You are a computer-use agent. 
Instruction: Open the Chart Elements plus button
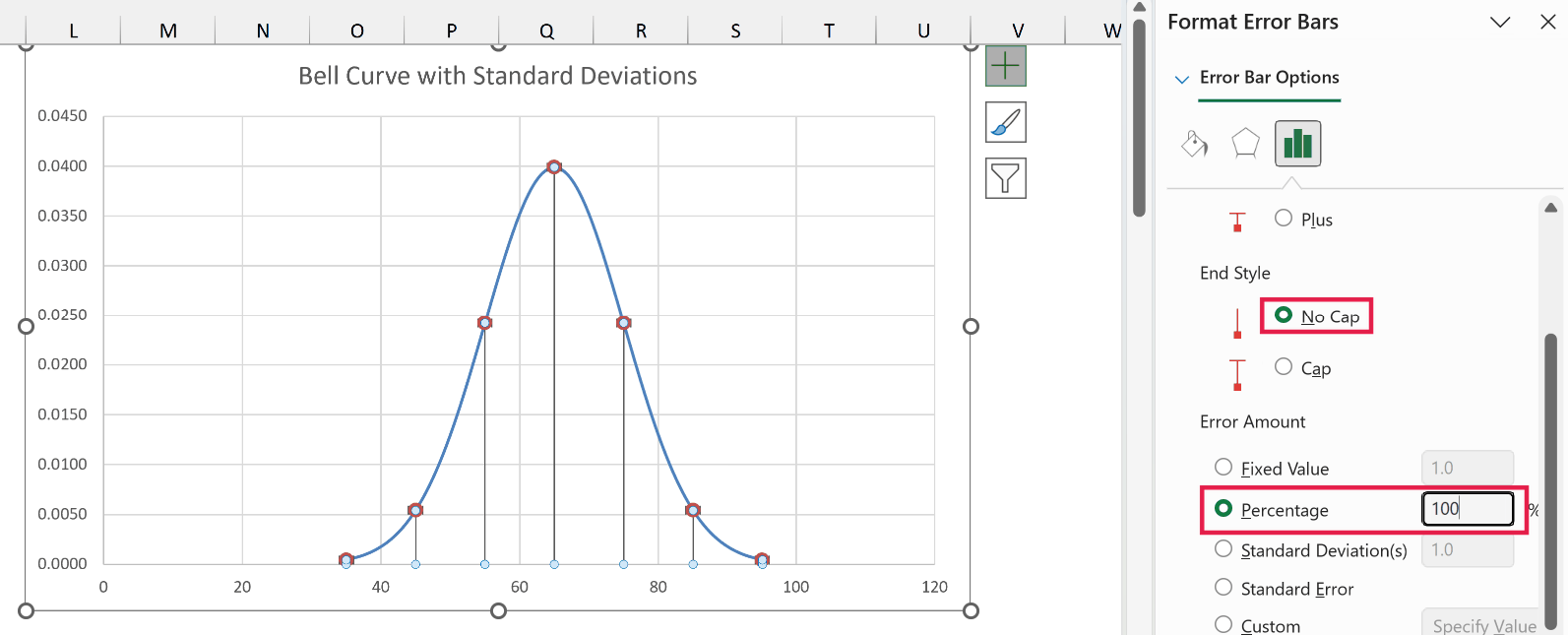[x=1005, y=66]
